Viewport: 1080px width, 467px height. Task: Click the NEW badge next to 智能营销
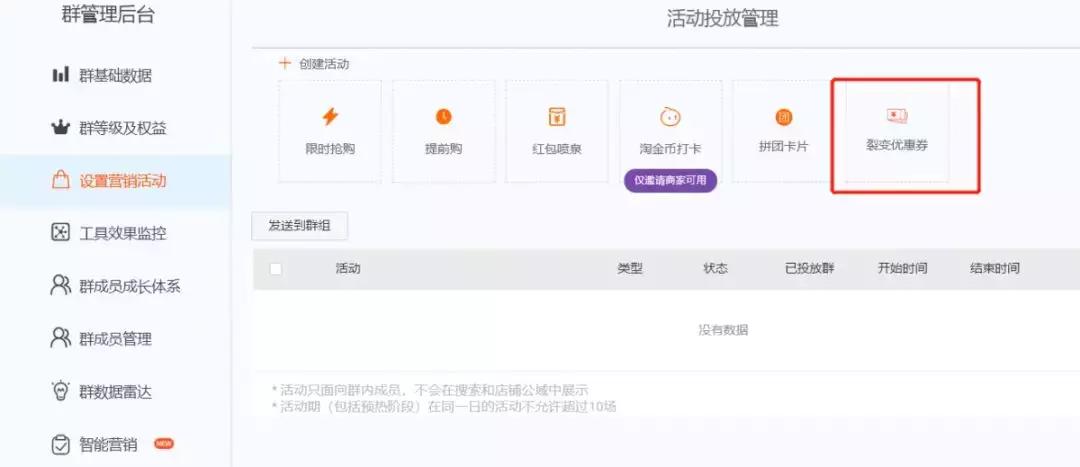(x=163, y=444)
